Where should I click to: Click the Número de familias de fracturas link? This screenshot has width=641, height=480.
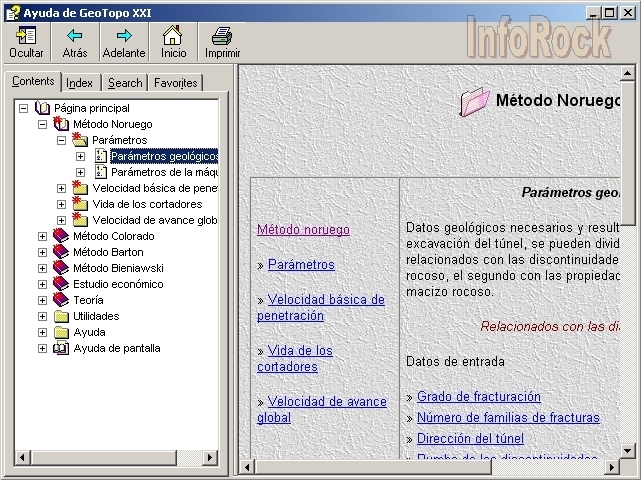[x=508, y=418]
